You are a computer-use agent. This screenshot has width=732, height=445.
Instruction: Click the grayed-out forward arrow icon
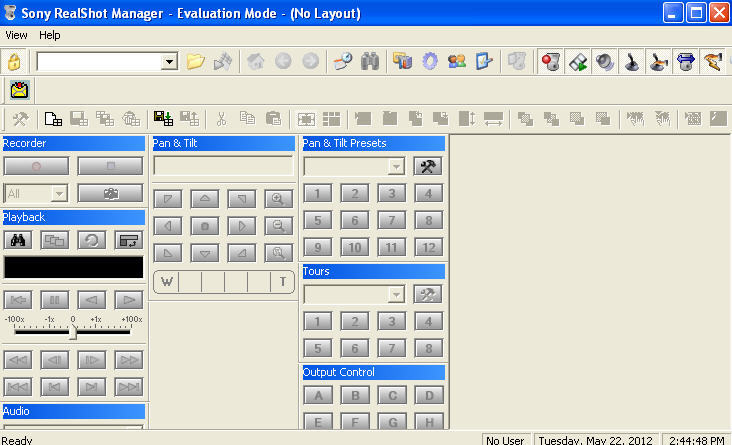pos(310,61)
